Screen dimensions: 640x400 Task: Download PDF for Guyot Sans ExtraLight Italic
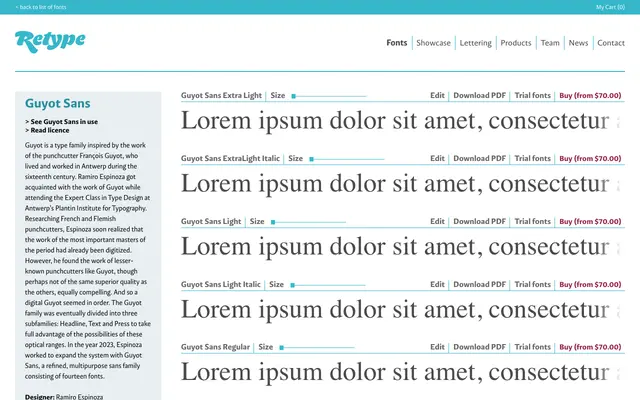(480, 158)
